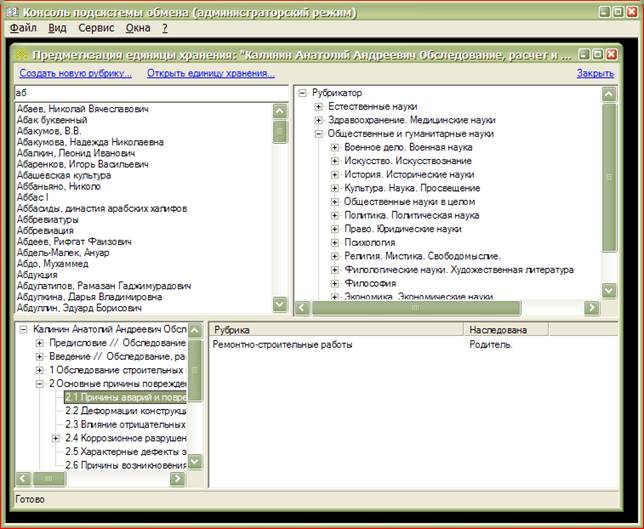This screenshot has height=529, width=644.
Task: Select Абашевская культура in the list
Action: point(67,174)
